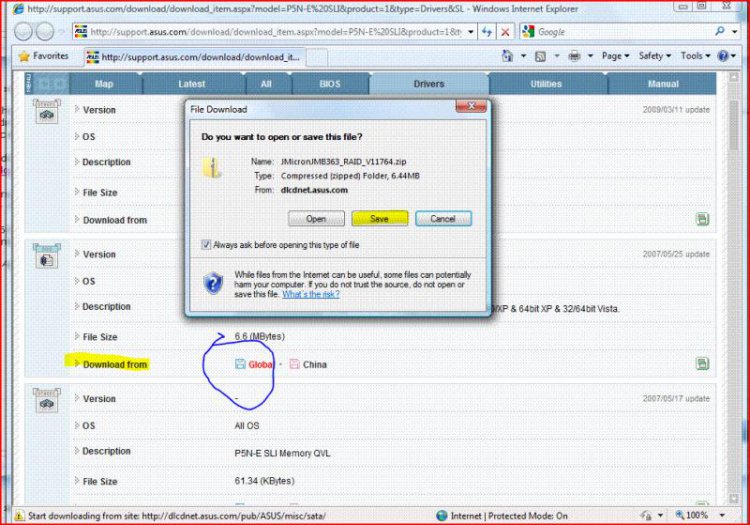Click the Internet Explorer logo in title bar
750x525 pixels.
(x=18, y=9)
